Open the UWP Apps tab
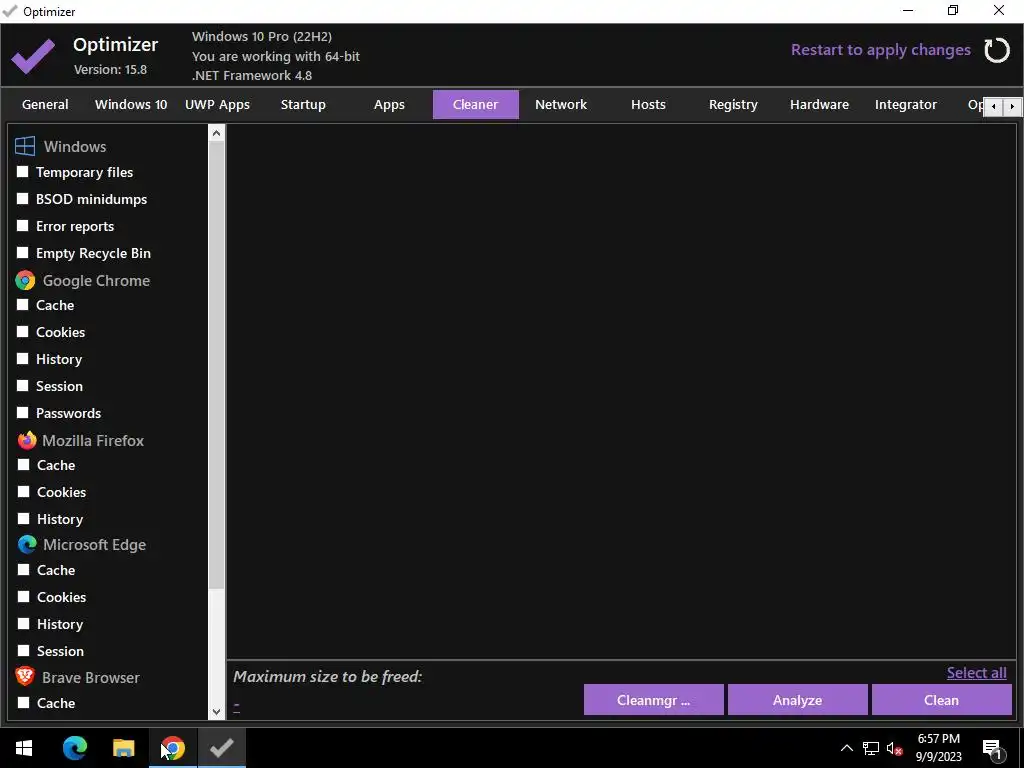The width and height of the screenshot is (1024, 768). coord(217,104)
